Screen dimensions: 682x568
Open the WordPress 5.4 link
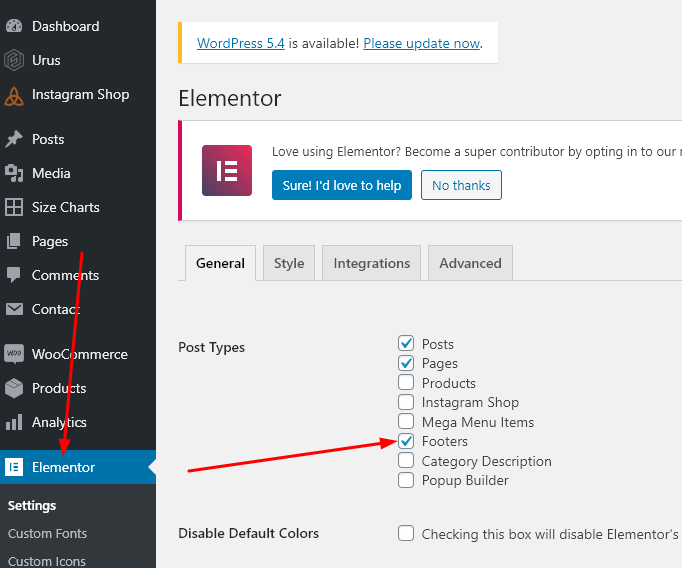click(x=241, y=43)
